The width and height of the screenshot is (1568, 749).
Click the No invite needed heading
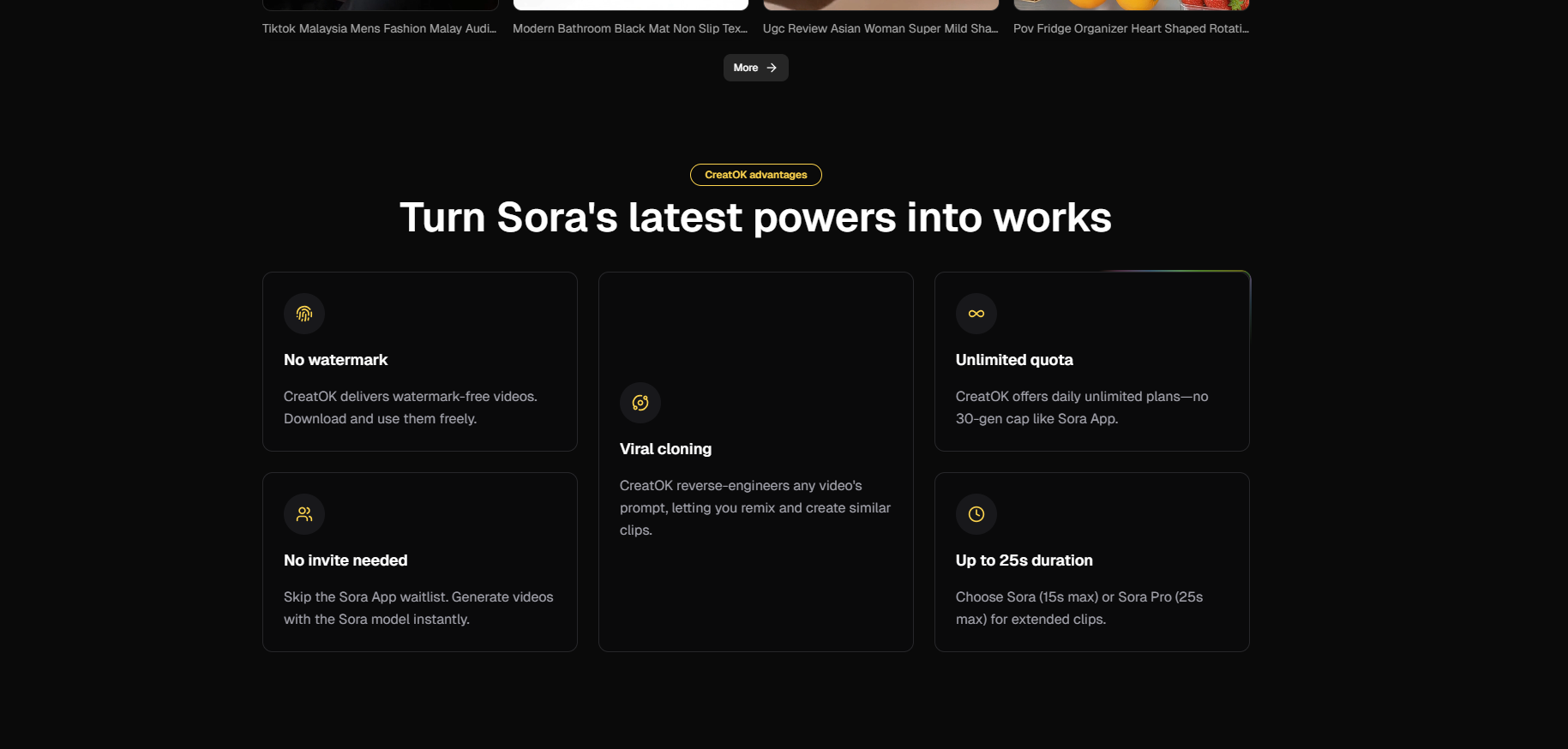click(x=345, y=560)
